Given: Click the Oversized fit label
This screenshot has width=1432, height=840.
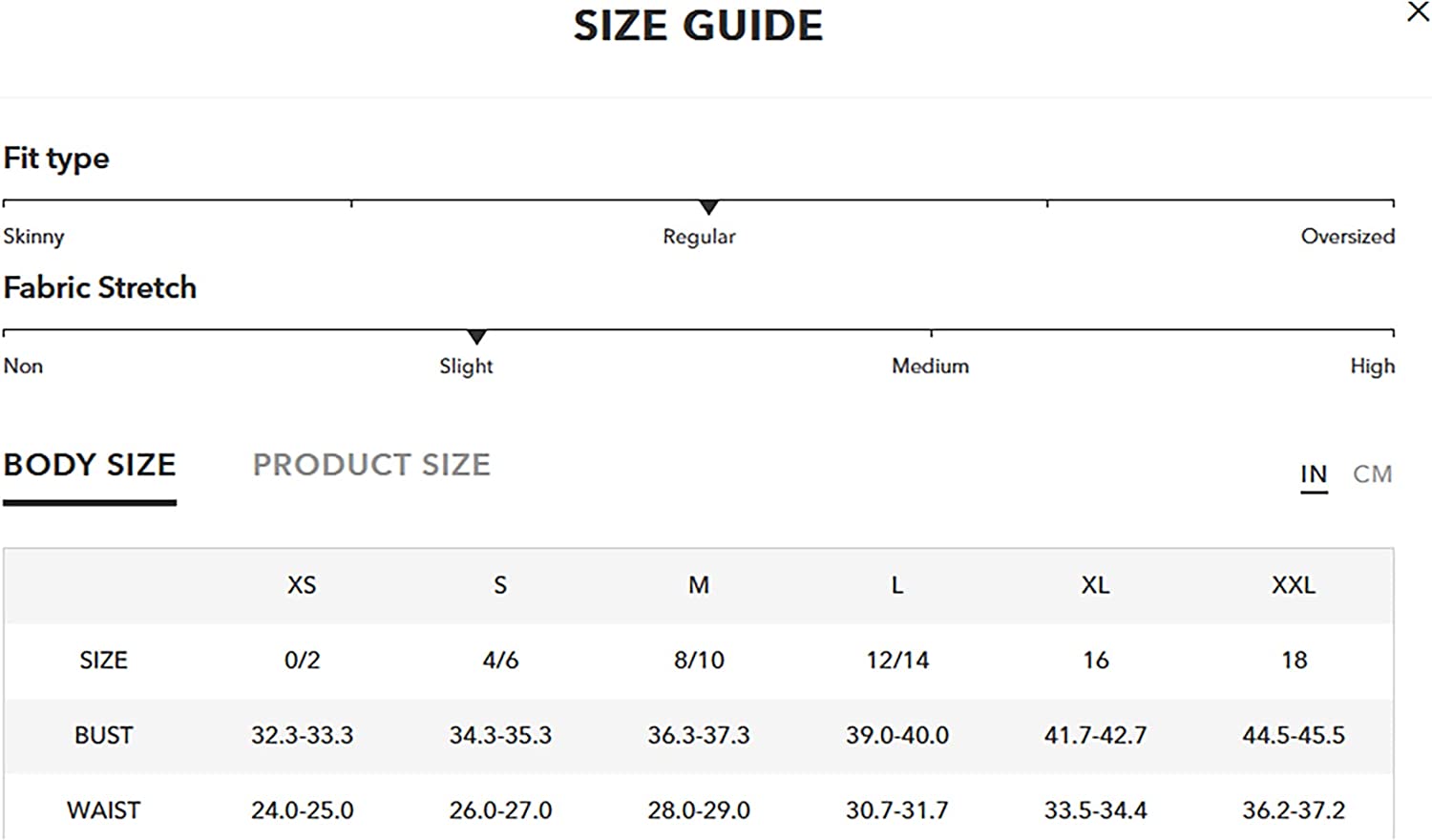Looking at the screenshot, I should (x=1347, y=237).
